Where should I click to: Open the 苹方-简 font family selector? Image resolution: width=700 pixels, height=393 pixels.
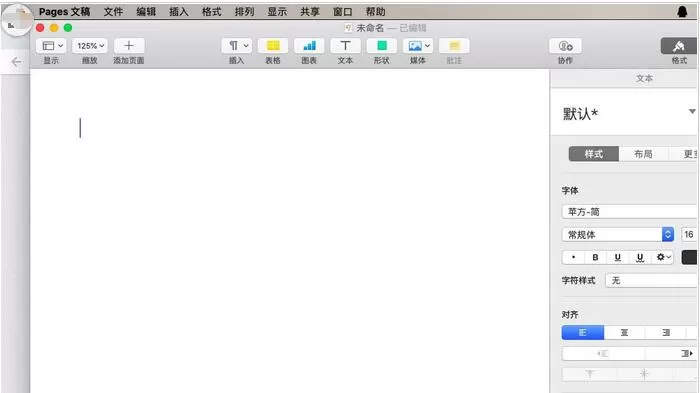pyautogui.click(x=629, y=212)
